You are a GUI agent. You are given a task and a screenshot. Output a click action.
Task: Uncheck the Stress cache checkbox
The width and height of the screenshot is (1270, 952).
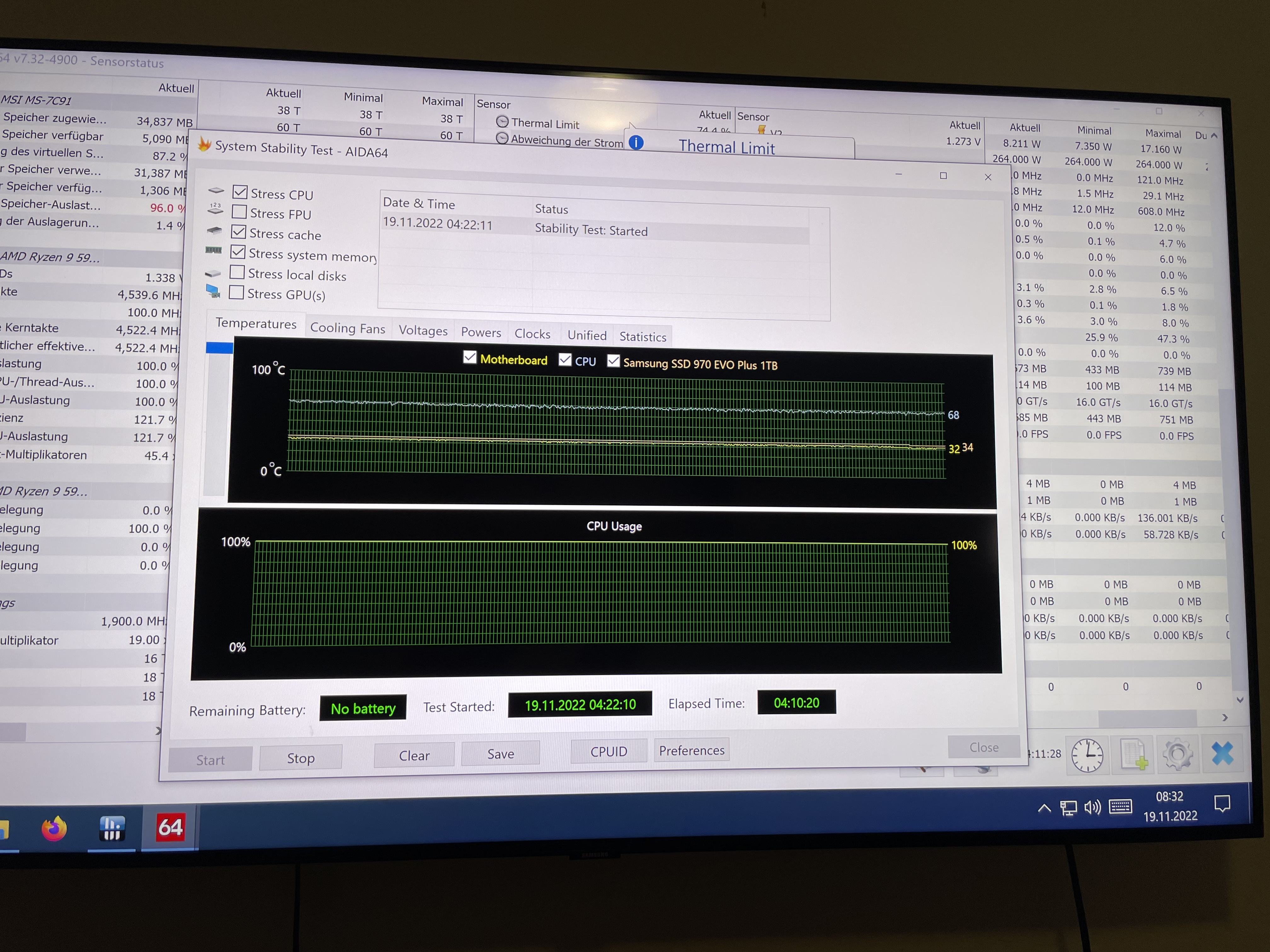(239, 232)
